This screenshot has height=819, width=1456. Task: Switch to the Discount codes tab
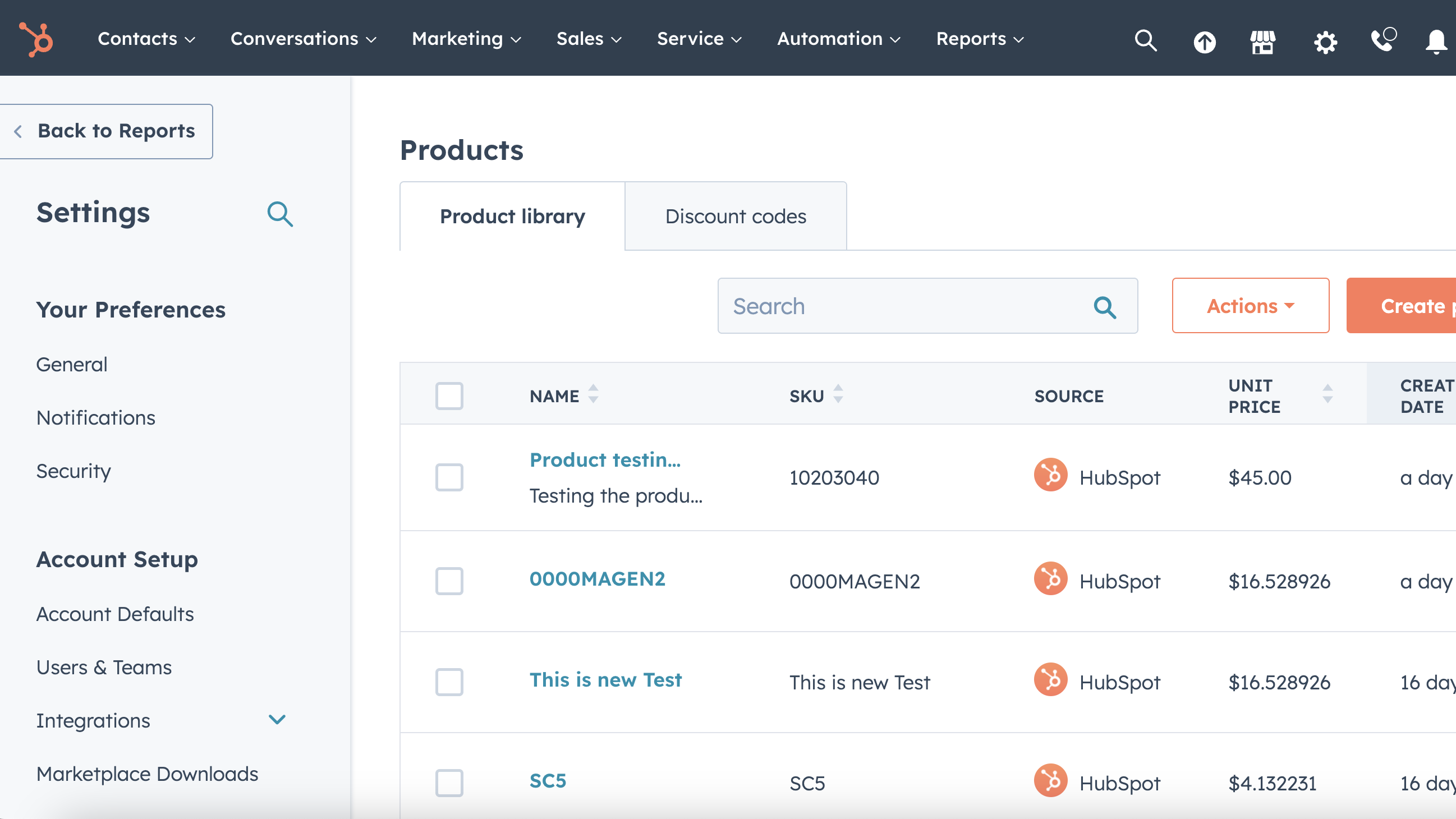pyautogui.click(x=736, y=216)
